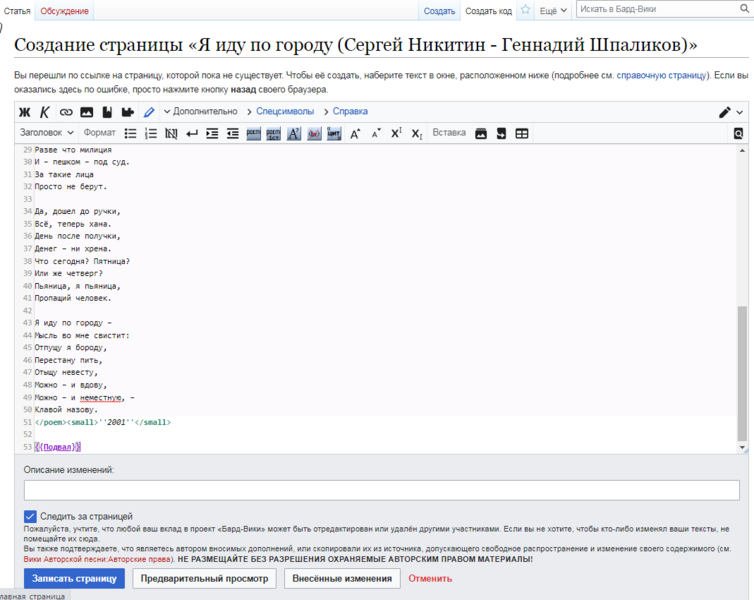This screenshot has height=600, width=754.
Task: Apply superscript formatting
Action: pyautogui.click(x=396, y=133)
